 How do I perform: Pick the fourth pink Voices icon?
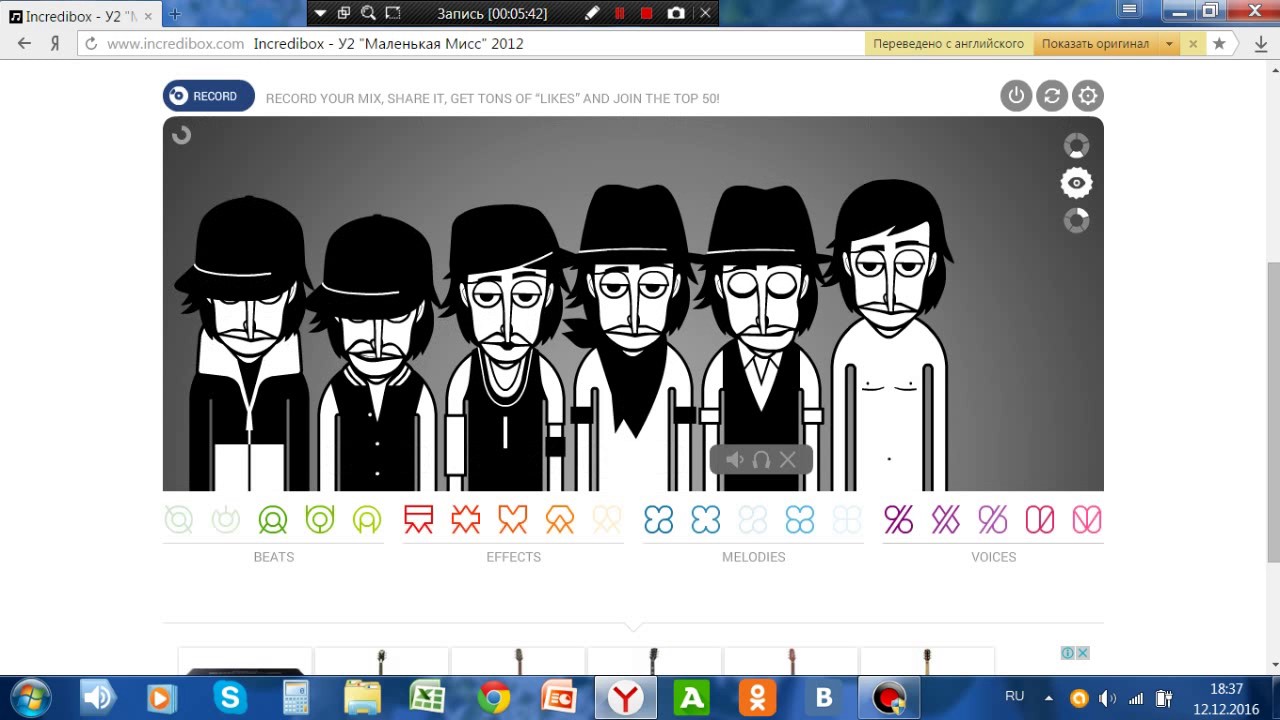pyautogui.click(x=1040, y=520)
